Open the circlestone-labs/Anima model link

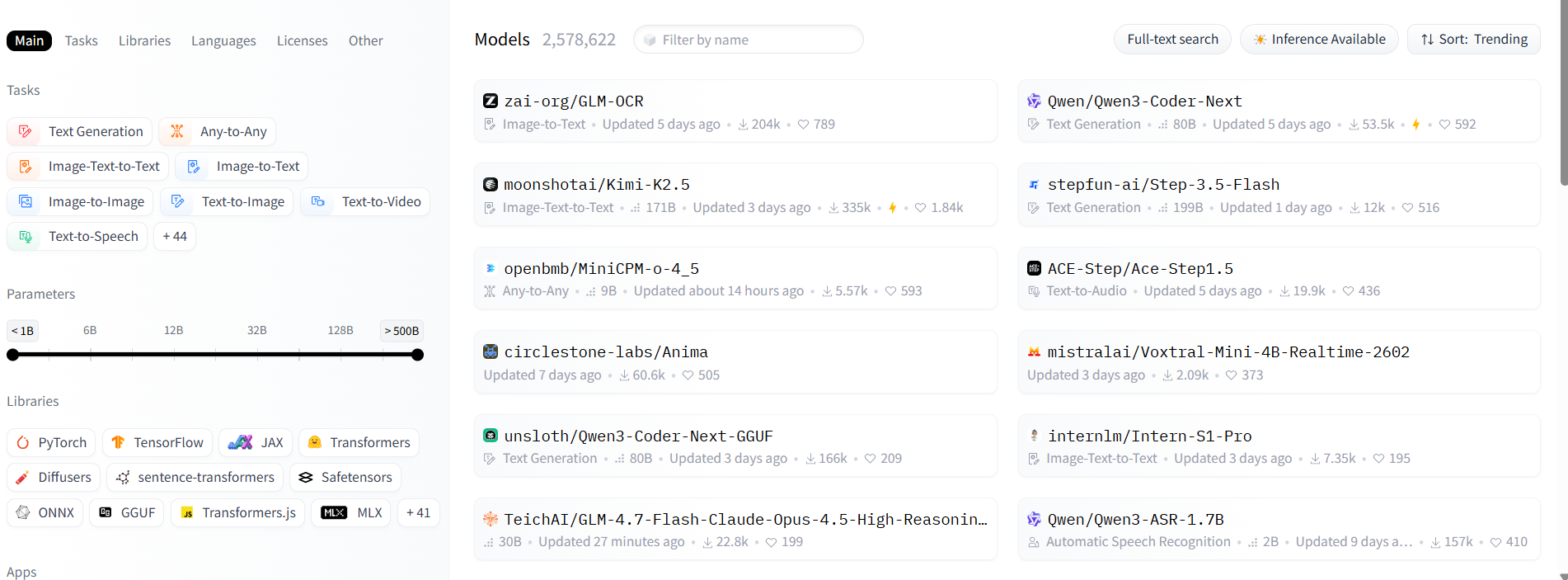click(x=606, y=351)
